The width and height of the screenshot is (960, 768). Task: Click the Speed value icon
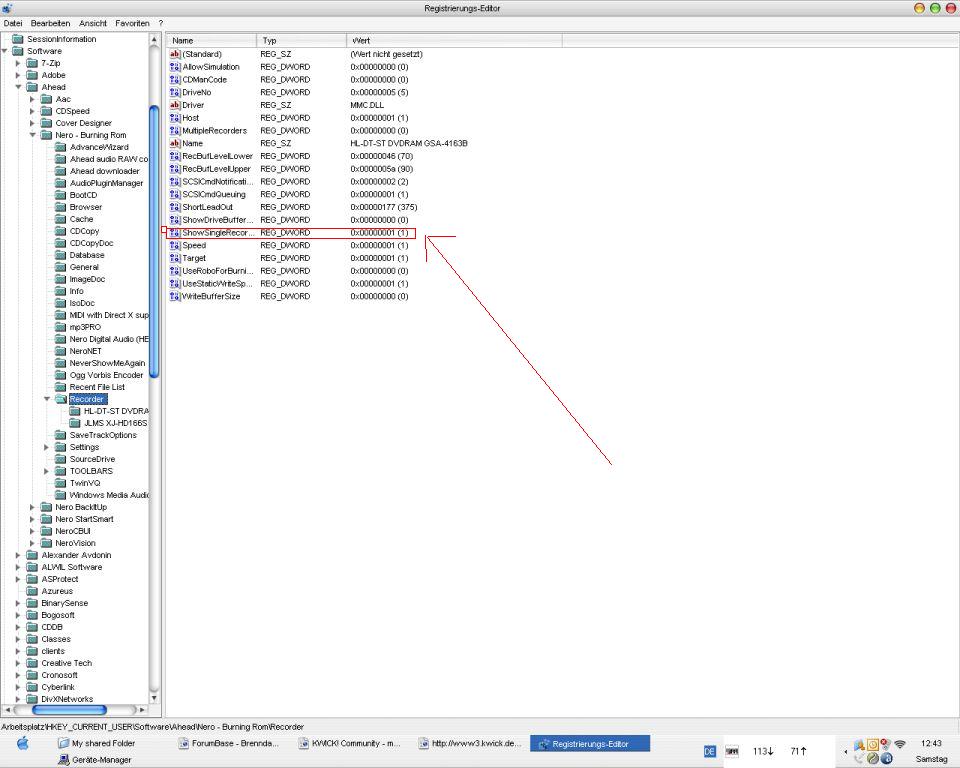174,246
